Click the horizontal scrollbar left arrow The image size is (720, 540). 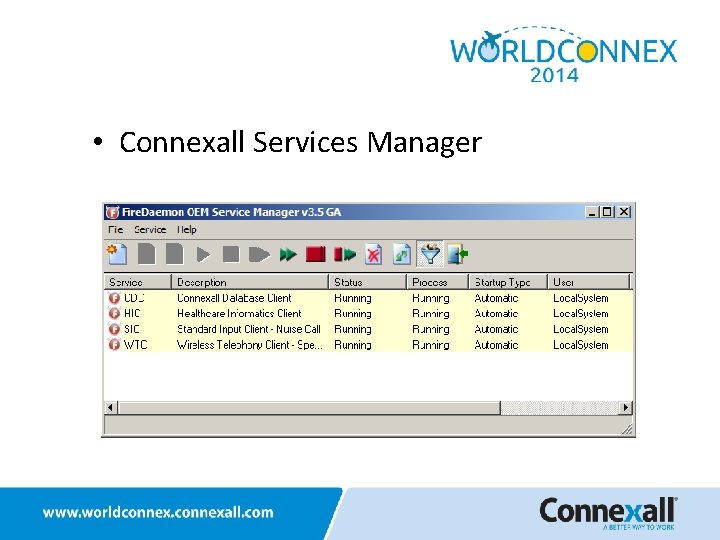tap(110, 407)
